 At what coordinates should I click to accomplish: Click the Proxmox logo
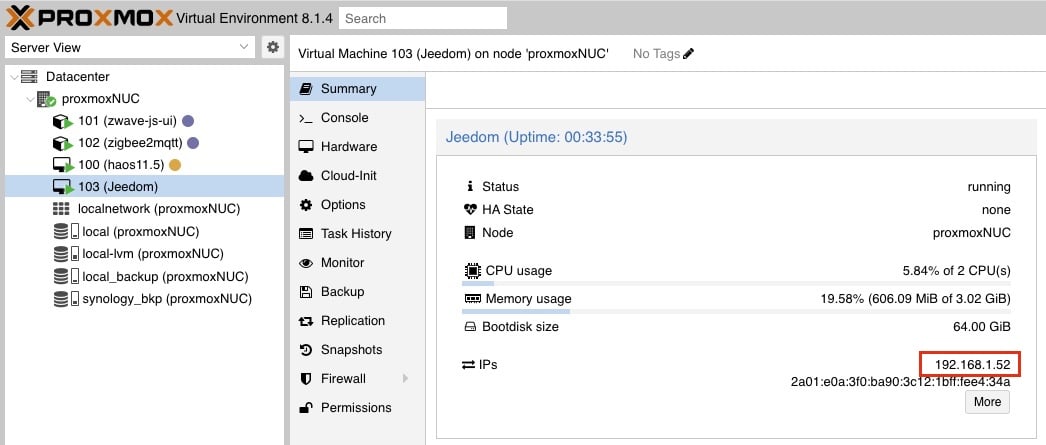[89, 17]
